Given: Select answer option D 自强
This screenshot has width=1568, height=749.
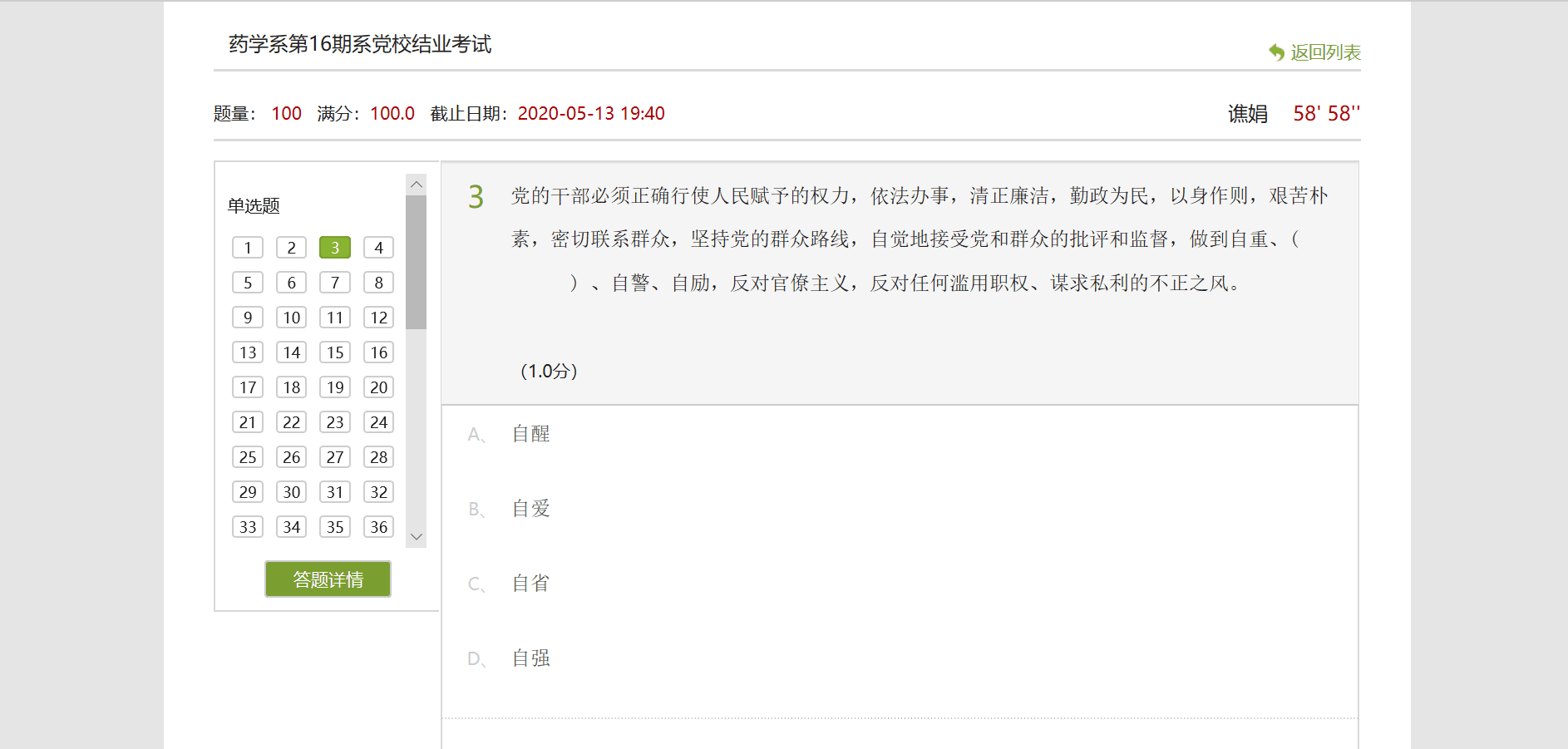Looking at the screenshot, I should pyautogui.click(x=530, y=658).
